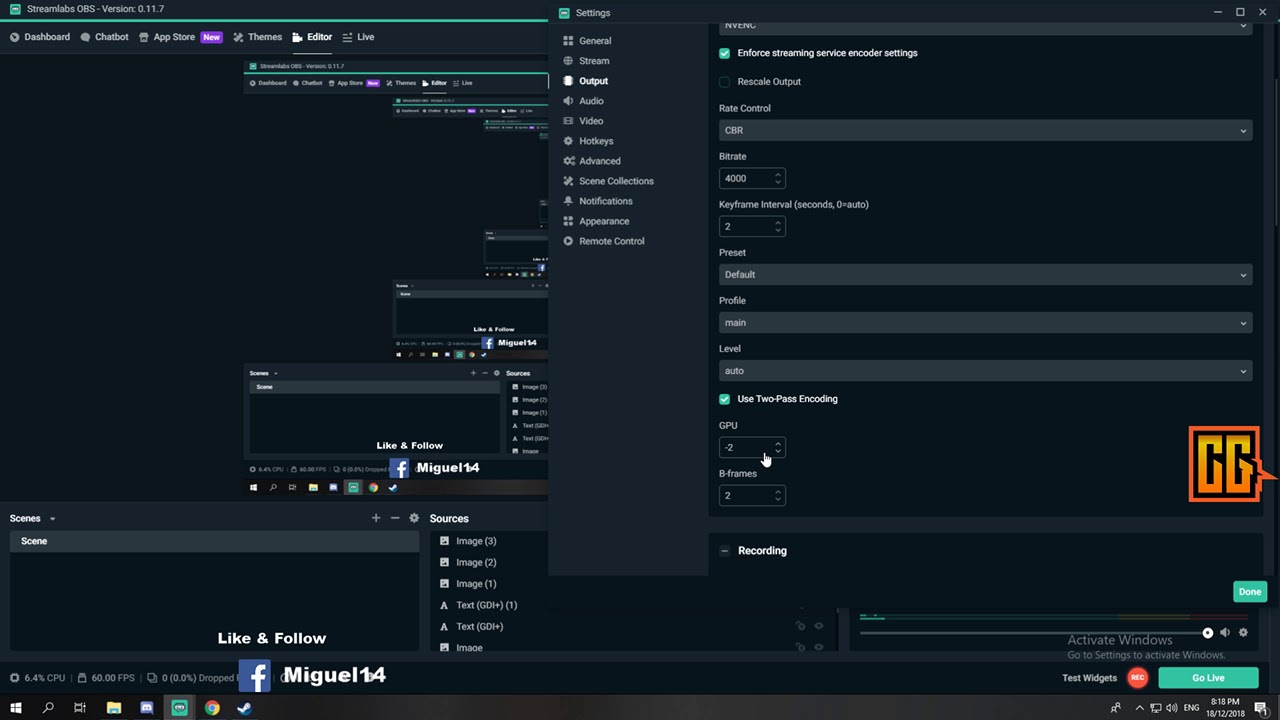Click the Go Live button

(1208, 678)
